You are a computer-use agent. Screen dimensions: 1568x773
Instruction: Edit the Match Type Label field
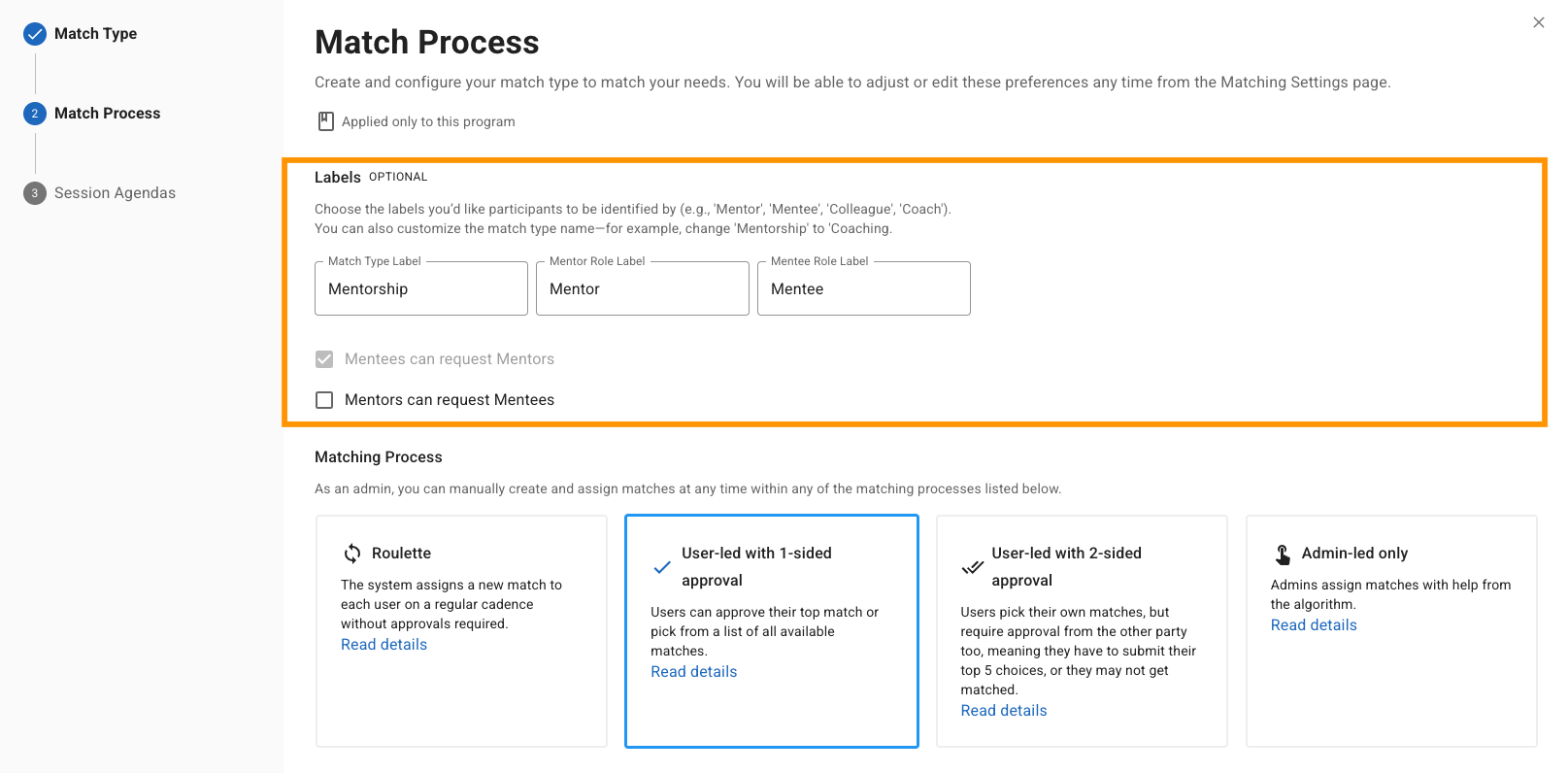click(x=420, y=289)
